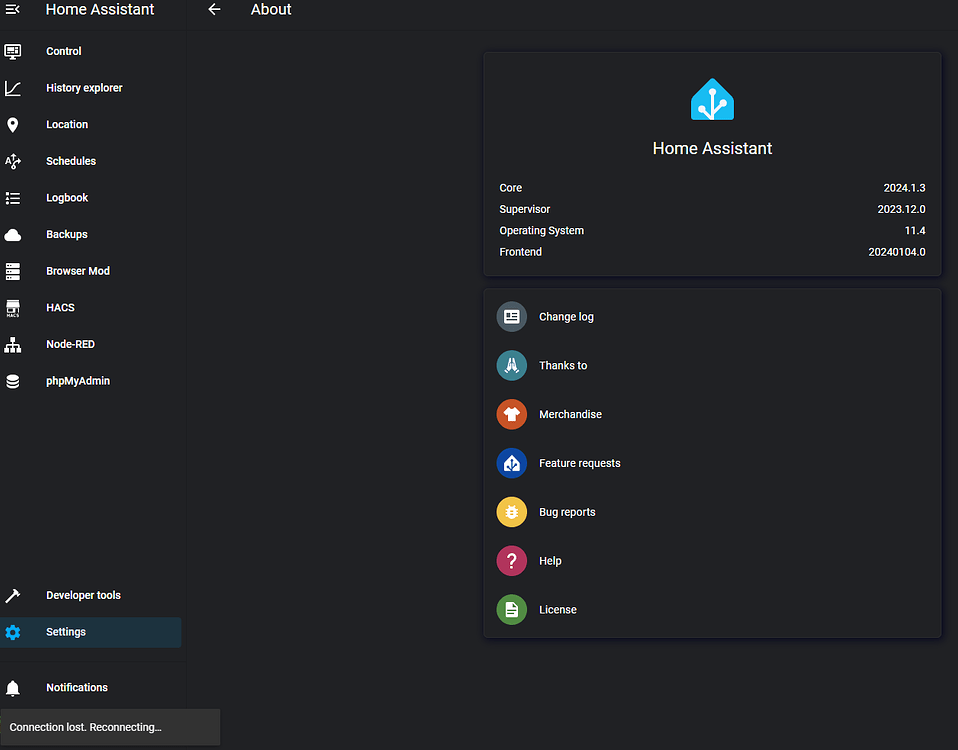Click the Help question mark icon
The width and height of the screenshot is (958, 750).
[511, 561]
